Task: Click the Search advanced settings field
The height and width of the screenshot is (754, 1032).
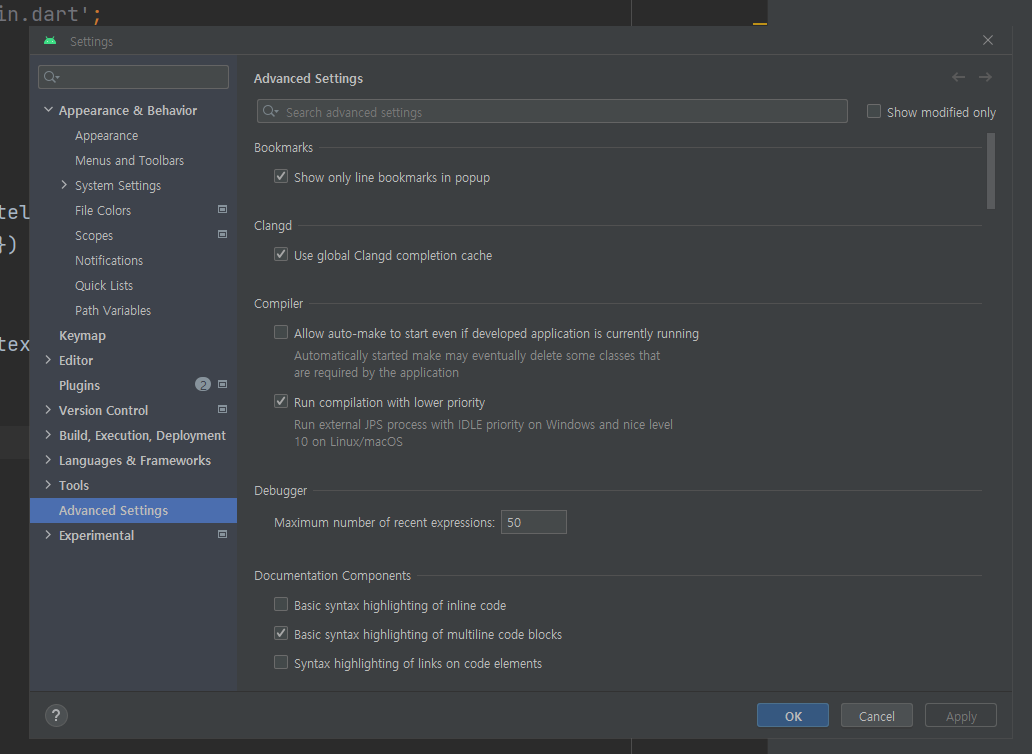Action: [x=552, y=111]
